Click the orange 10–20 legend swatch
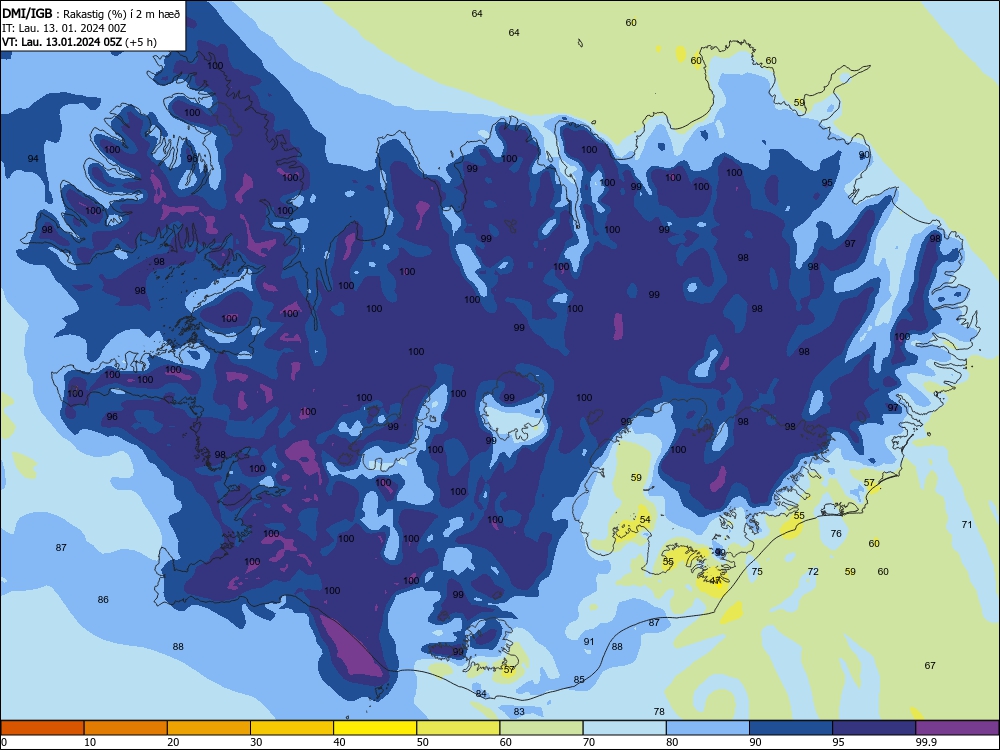 pyautogui.click(x=126, y=728)
